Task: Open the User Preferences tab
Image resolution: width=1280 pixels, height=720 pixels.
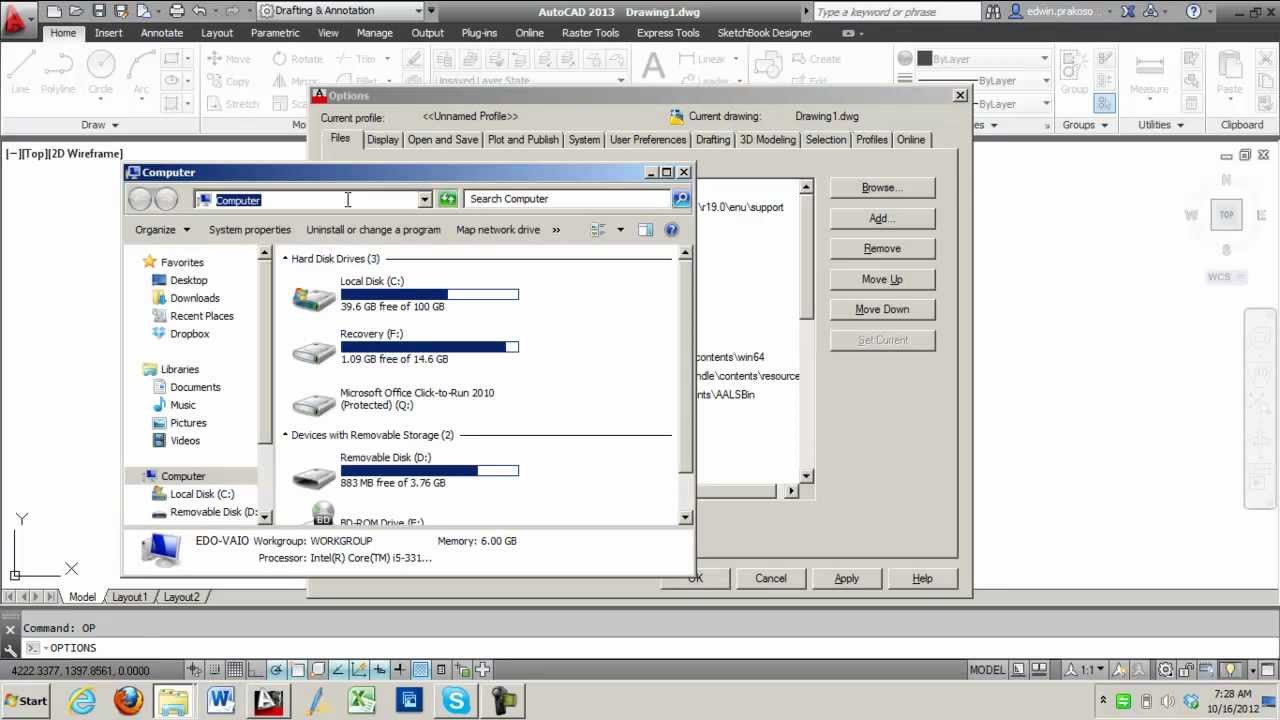Action: pyautogui.click(x=648, y=140)
